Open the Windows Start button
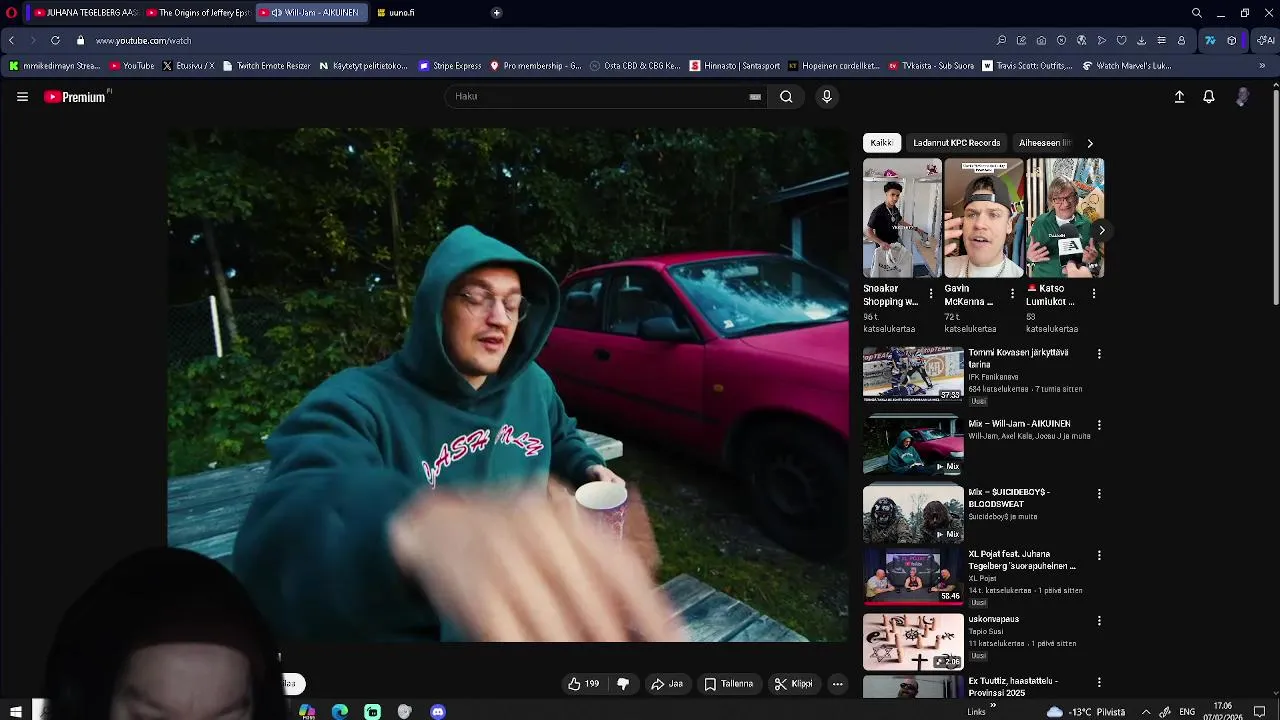1280x720 pixels. pos(16,711)
